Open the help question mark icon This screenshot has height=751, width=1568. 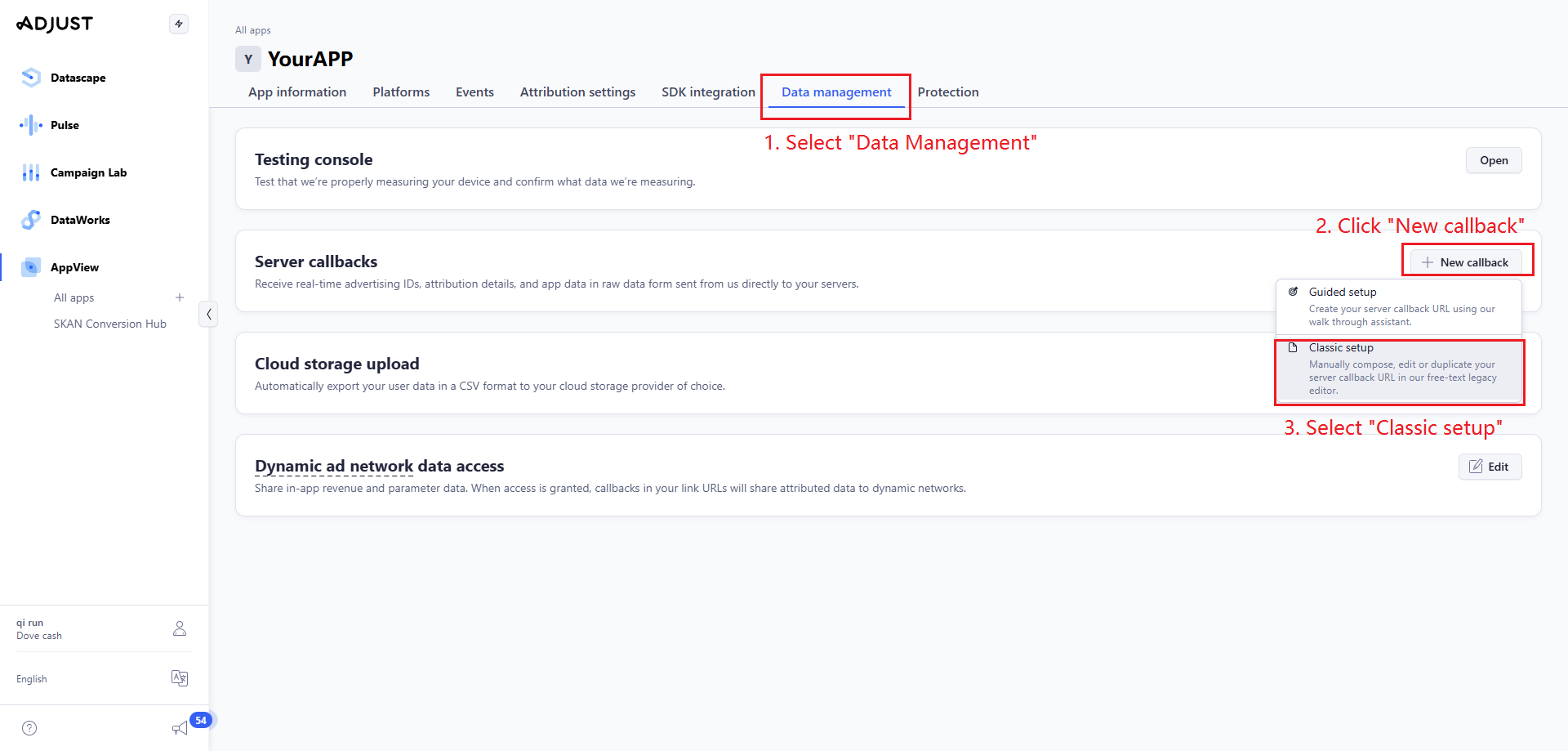[x=29, y=728]
